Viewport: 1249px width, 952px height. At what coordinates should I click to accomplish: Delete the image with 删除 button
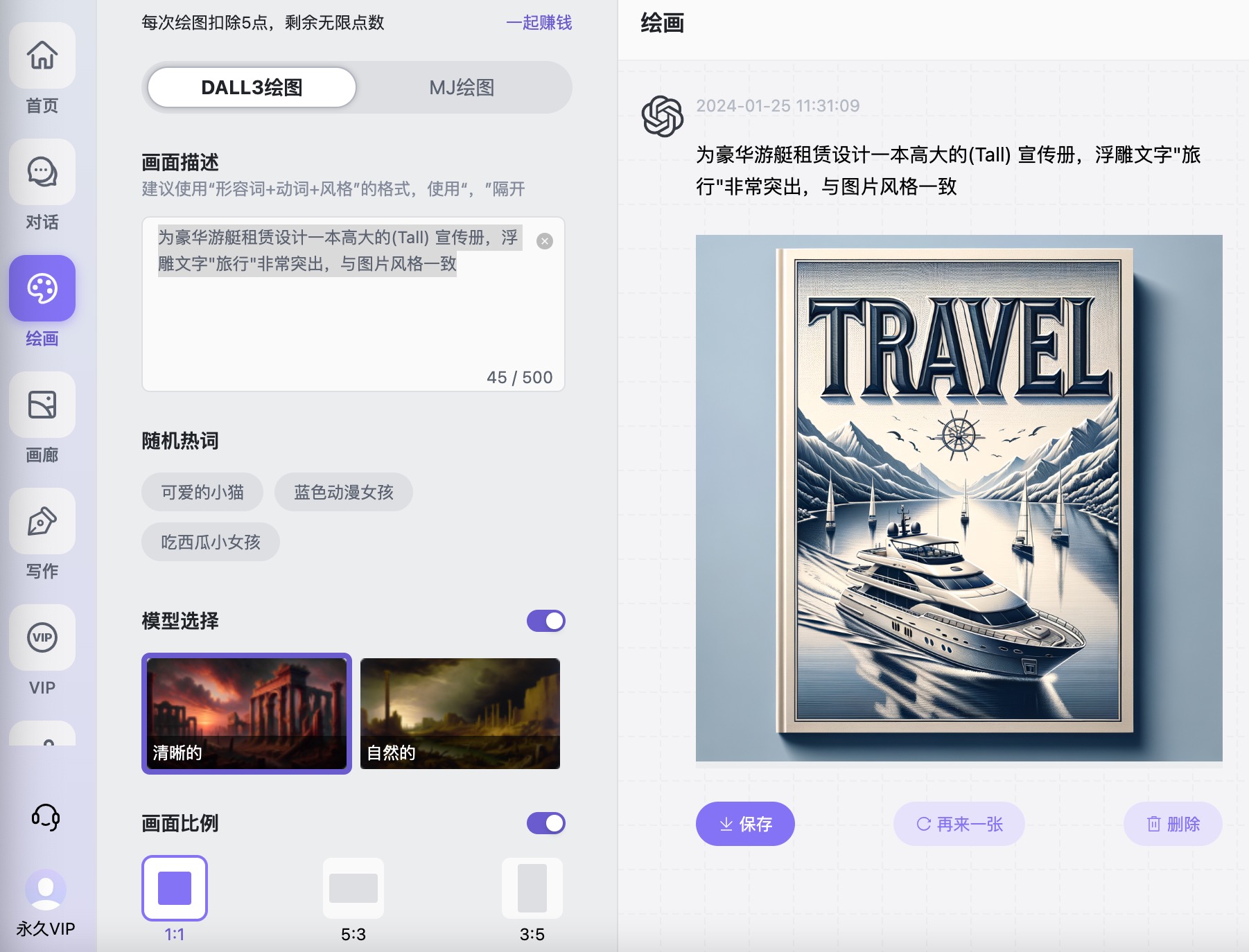click(1173, 824)
